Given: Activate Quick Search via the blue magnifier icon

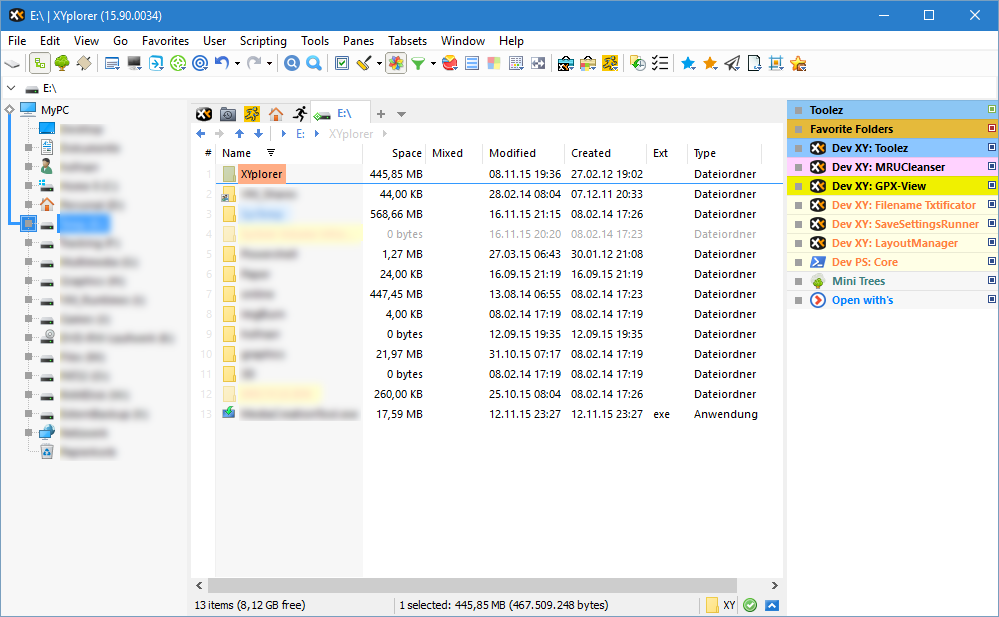Looking at the screenshot, I should [x=314, y=62].
